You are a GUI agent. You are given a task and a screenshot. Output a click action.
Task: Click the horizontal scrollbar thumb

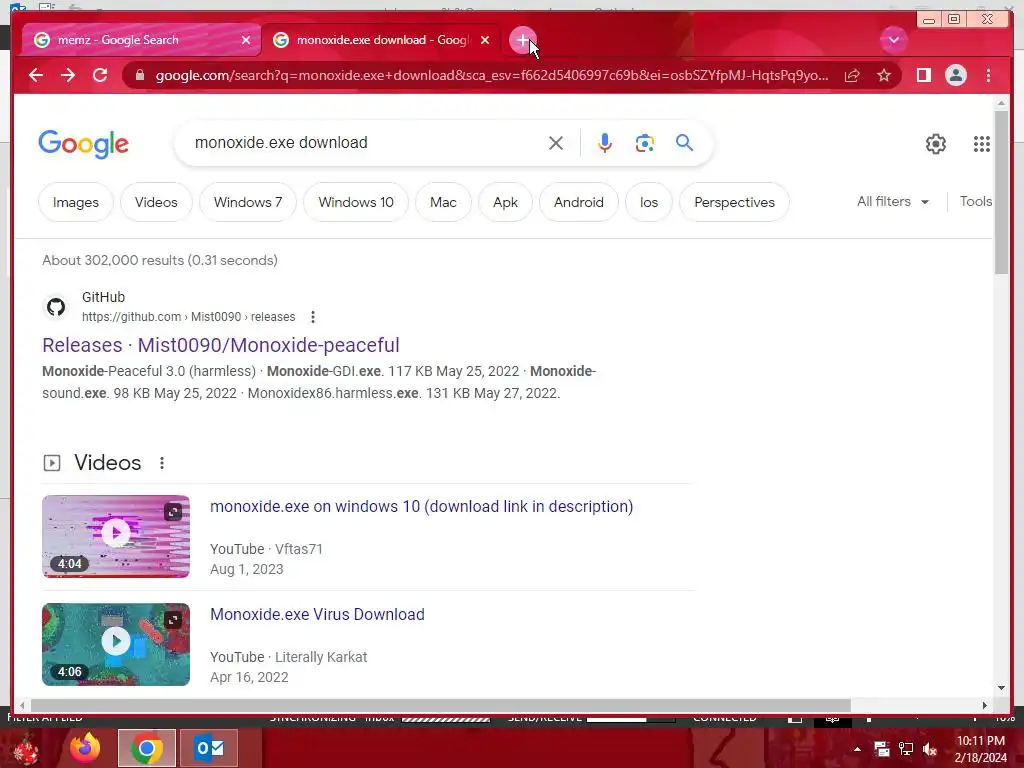(441, 705)
